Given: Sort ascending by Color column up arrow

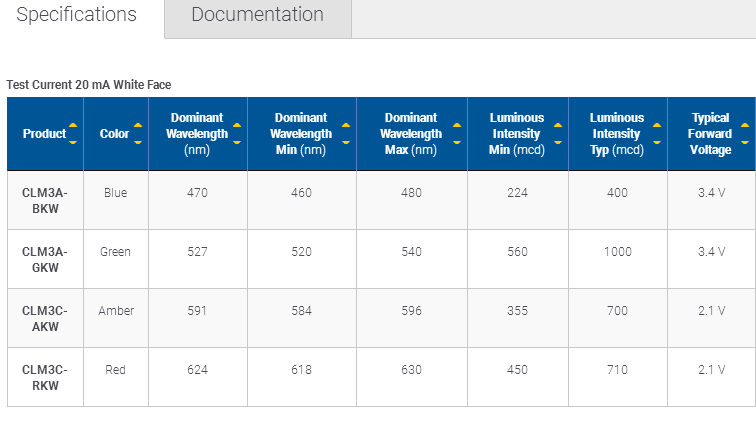Looking at the screenshot, I should 138,125.
